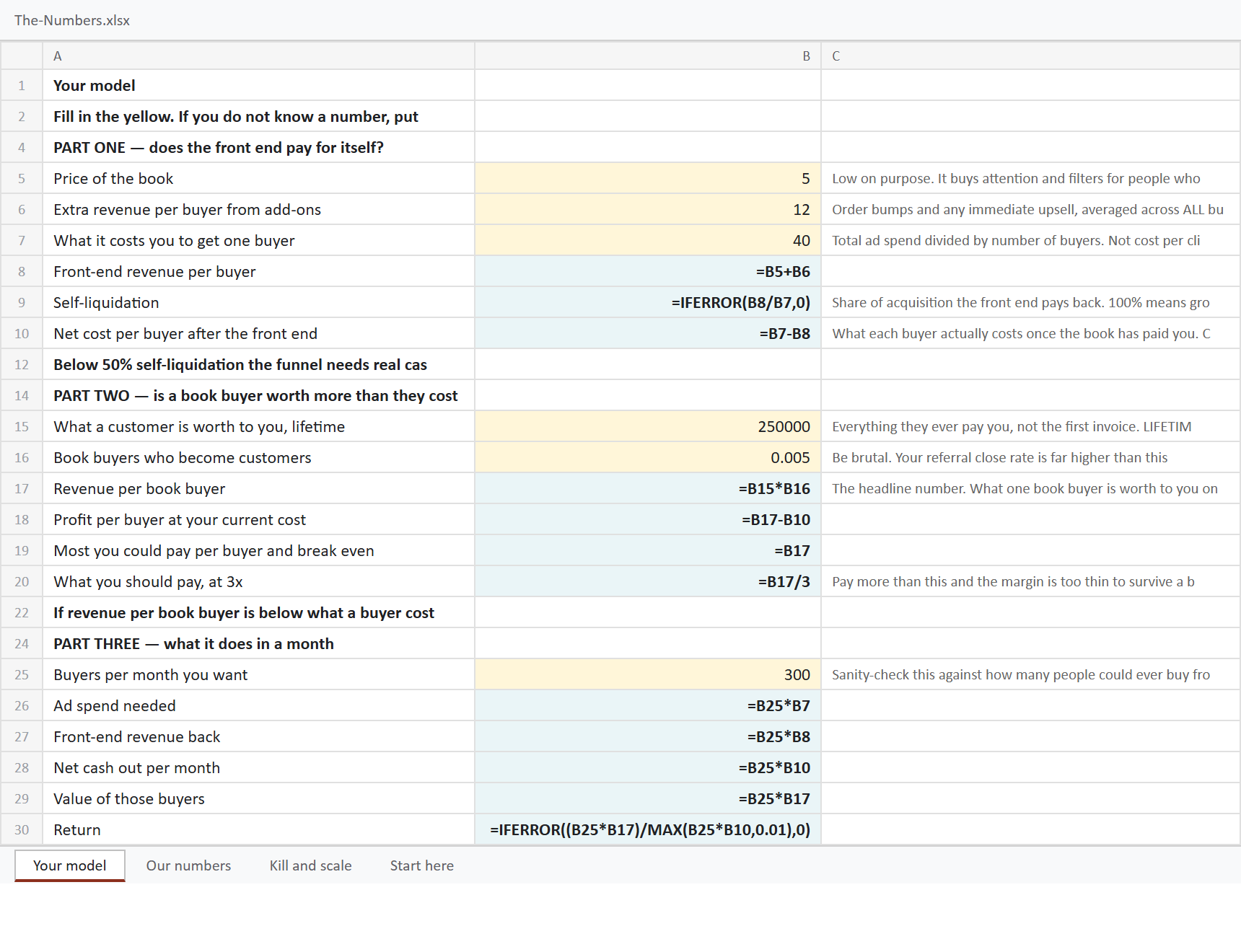Click the 'Below 50% self-liquidation' note cell

(259, 364)
